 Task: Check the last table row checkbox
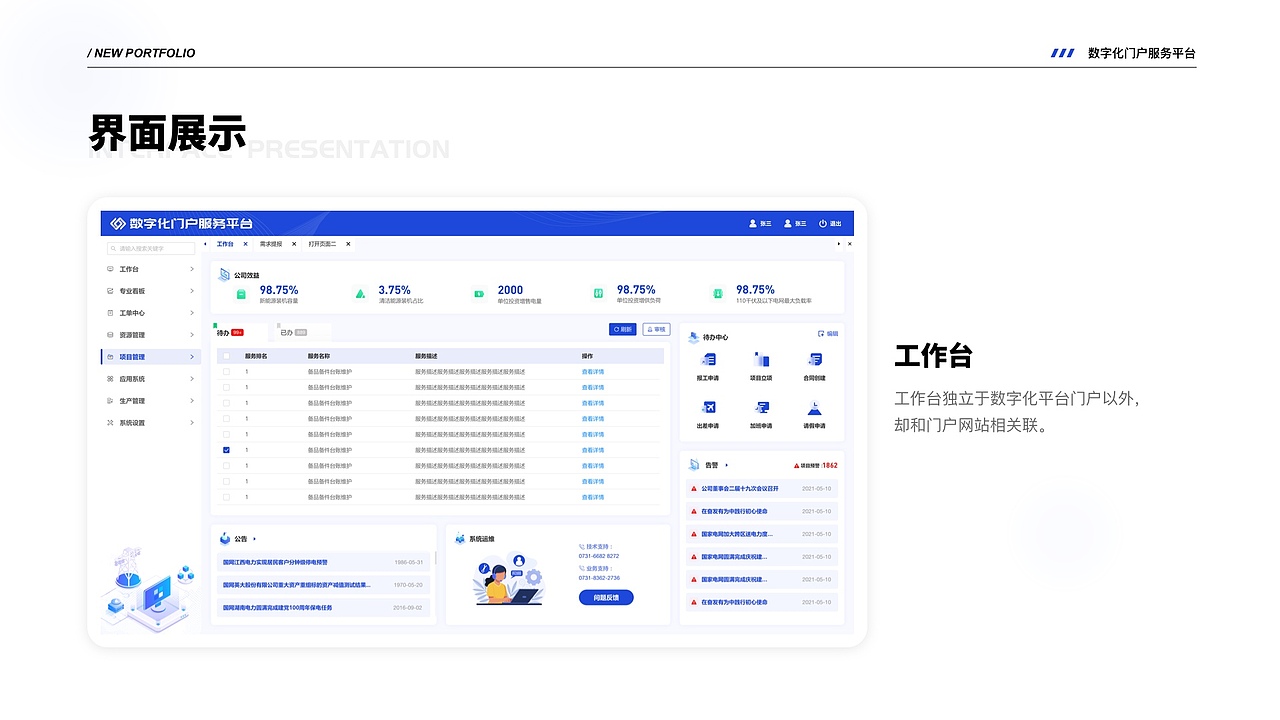click(x=226, y=497)
